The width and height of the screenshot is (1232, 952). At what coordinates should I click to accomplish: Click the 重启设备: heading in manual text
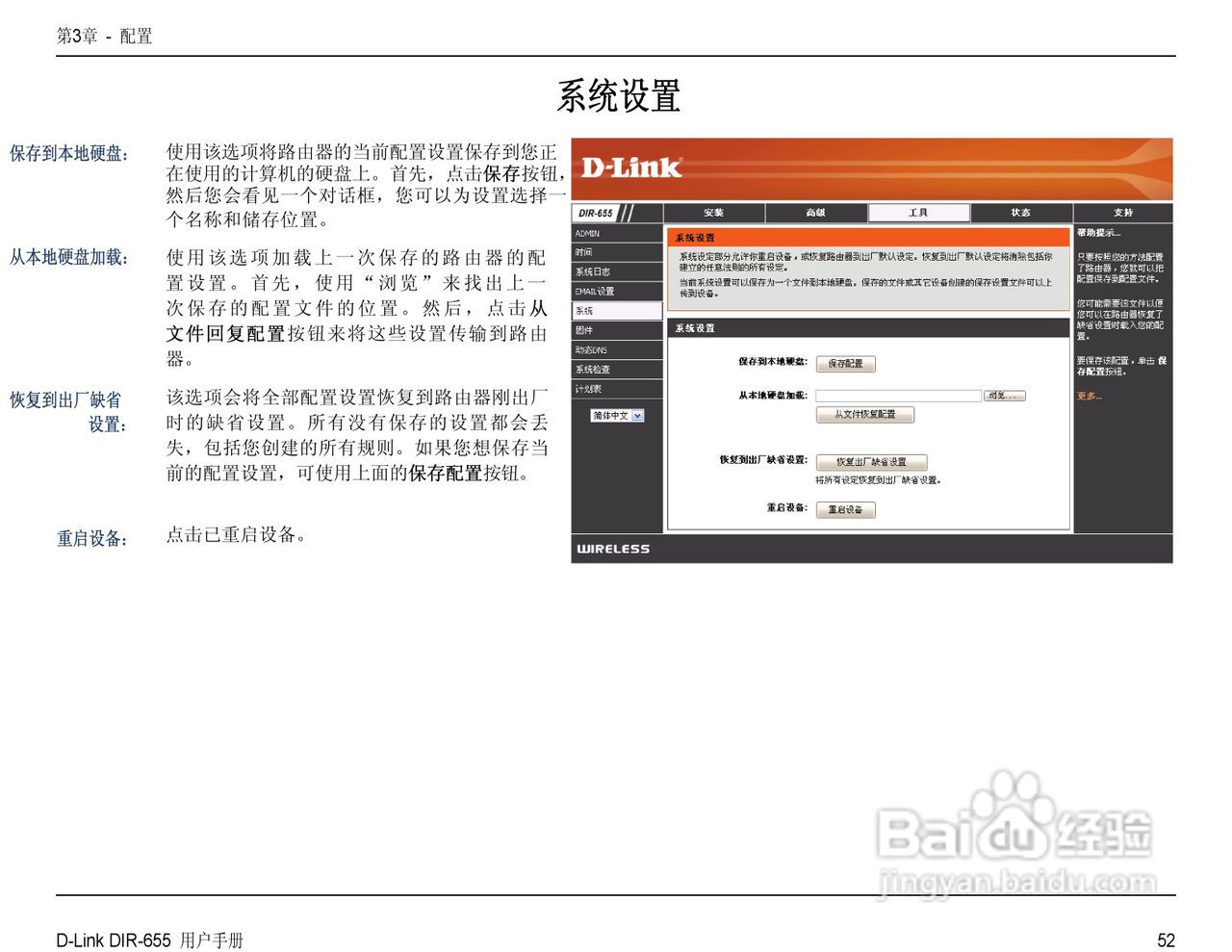point(92,538)
